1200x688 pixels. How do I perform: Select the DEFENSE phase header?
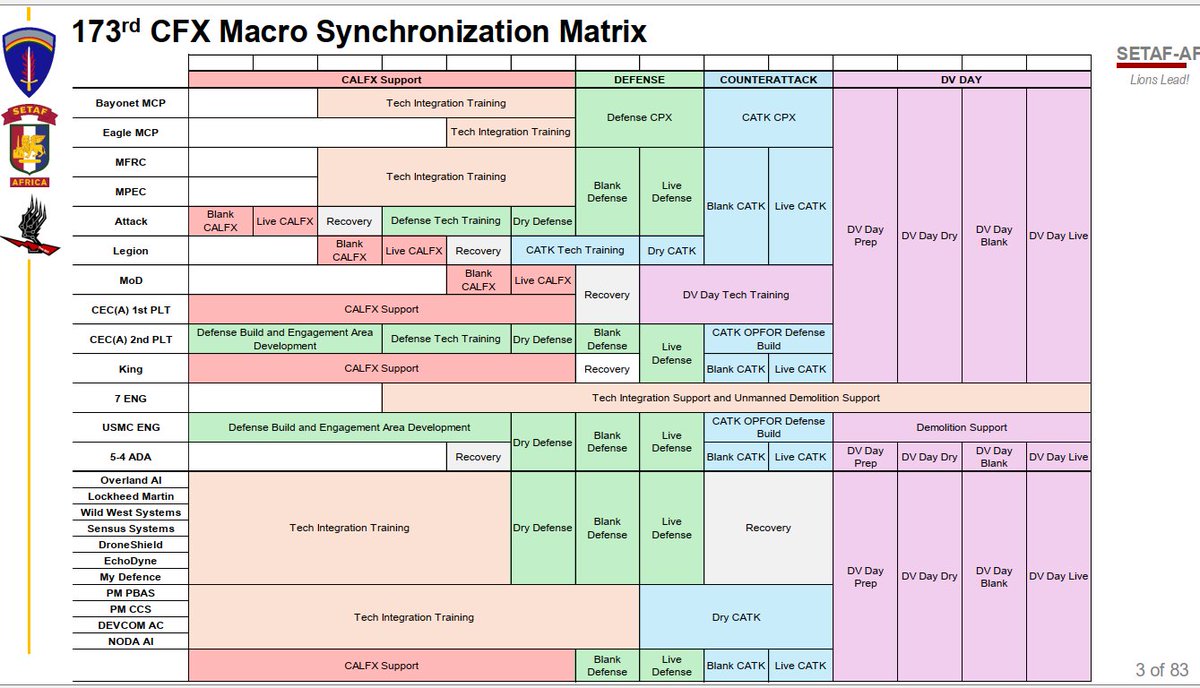point(640,79)
